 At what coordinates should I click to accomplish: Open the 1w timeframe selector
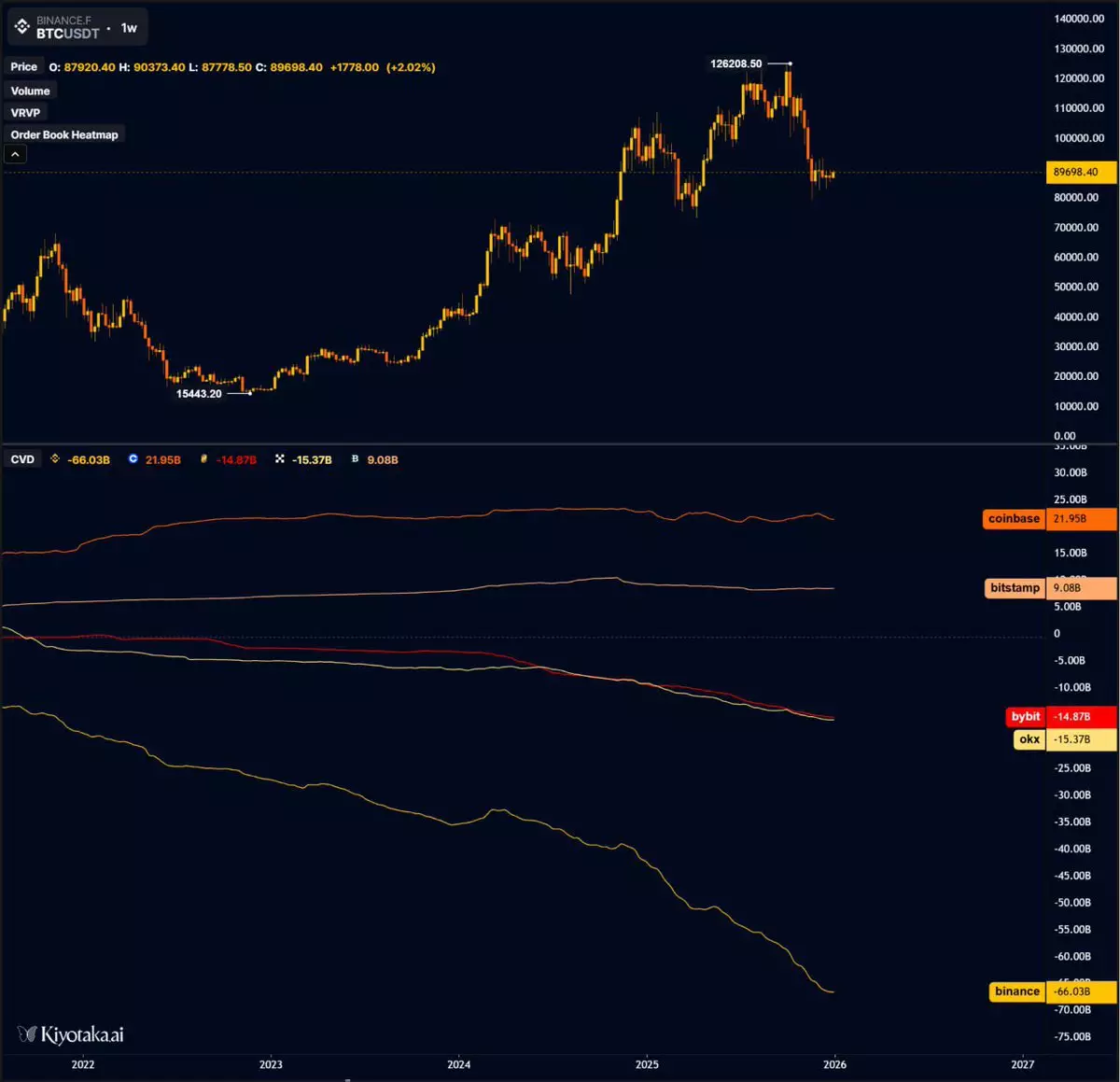129,28
